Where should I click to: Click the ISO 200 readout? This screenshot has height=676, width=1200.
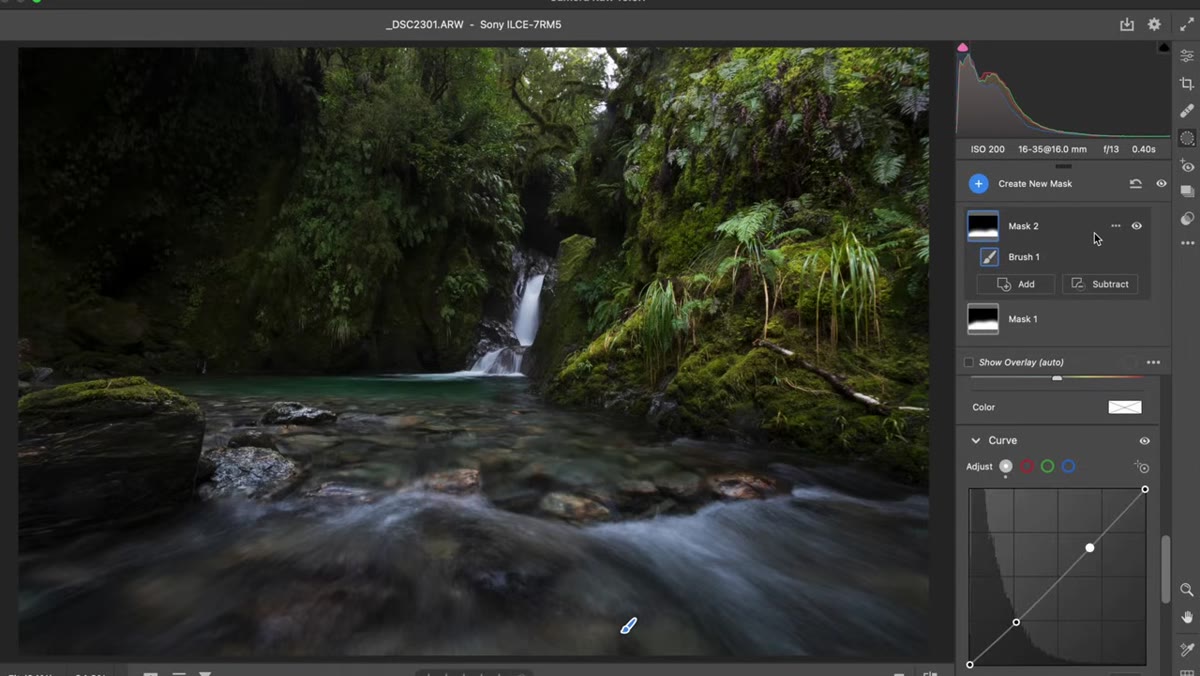click(988, 149)
